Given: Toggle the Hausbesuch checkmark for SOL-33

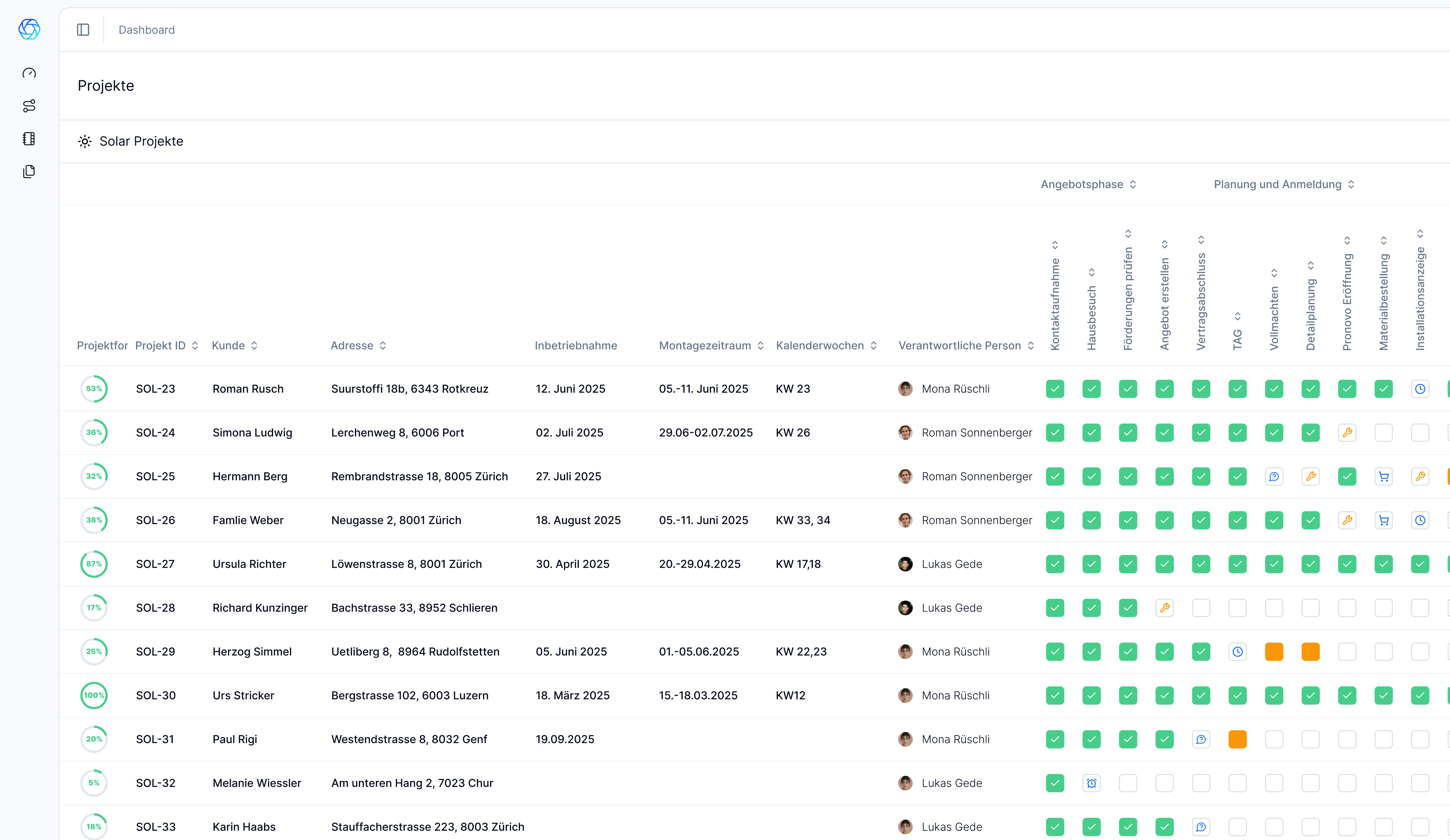Looking at the screenshot, I should pos(1092,827).
